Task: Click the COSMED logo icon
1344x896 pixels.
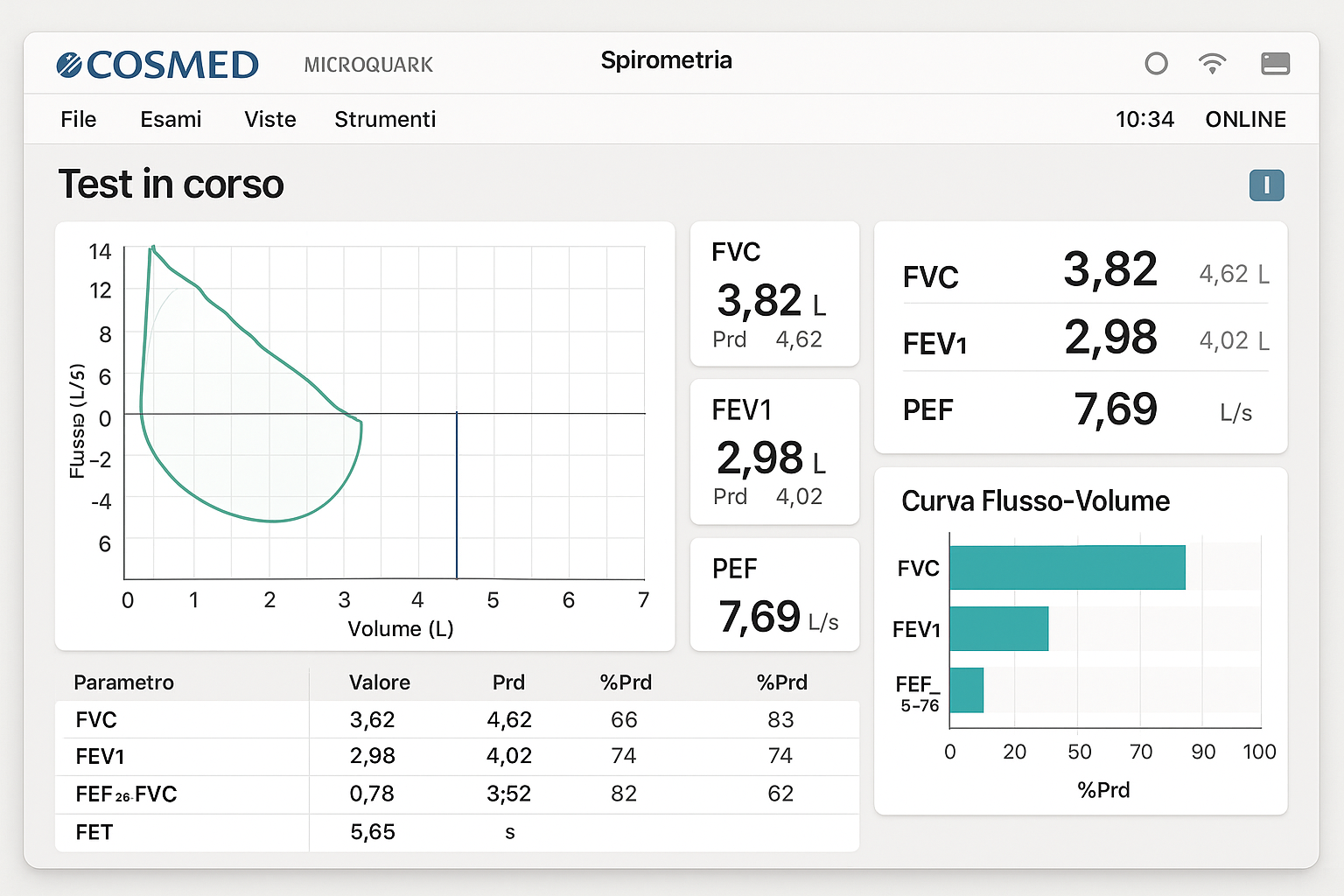Action: 69,65
